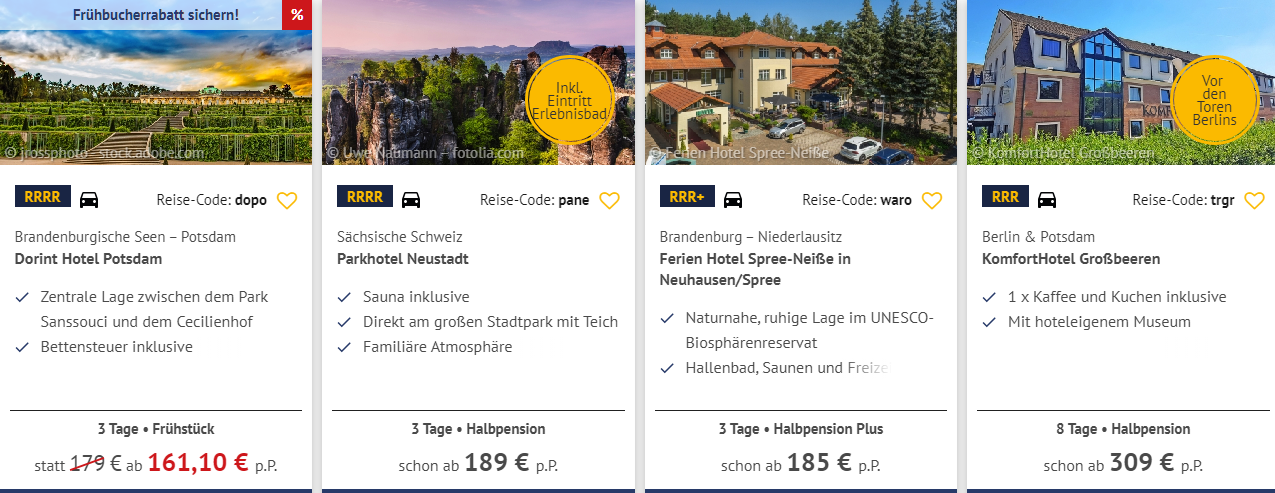Click the red percent discount badge
The image size is (1275, 493).
[x=297, y=15]
